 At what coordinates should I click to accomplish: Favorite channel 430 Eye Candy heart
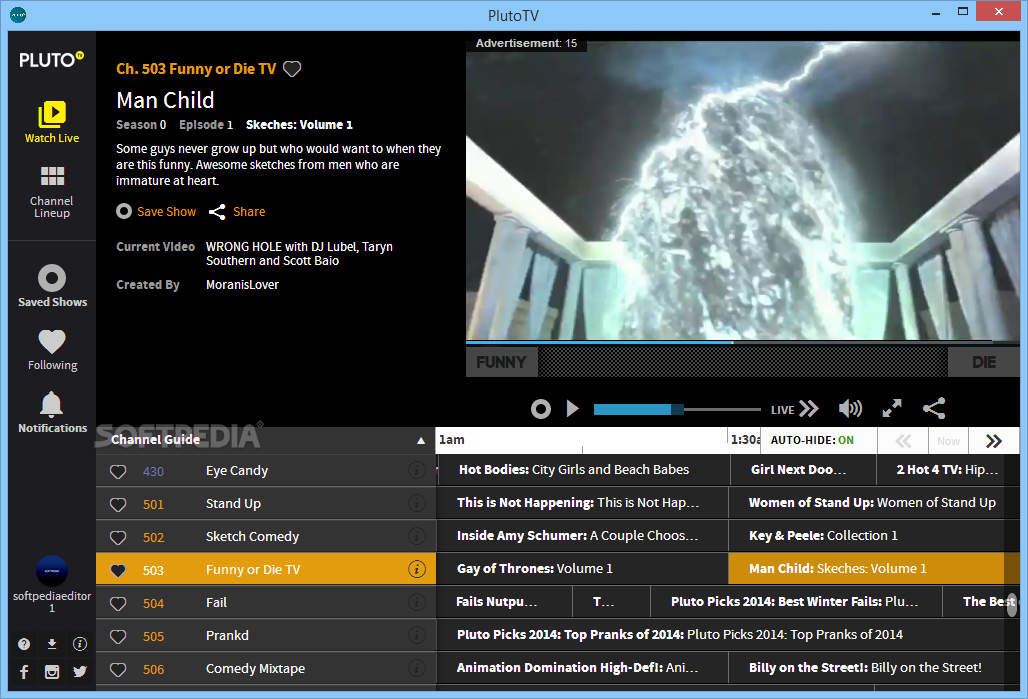[118, 471]
